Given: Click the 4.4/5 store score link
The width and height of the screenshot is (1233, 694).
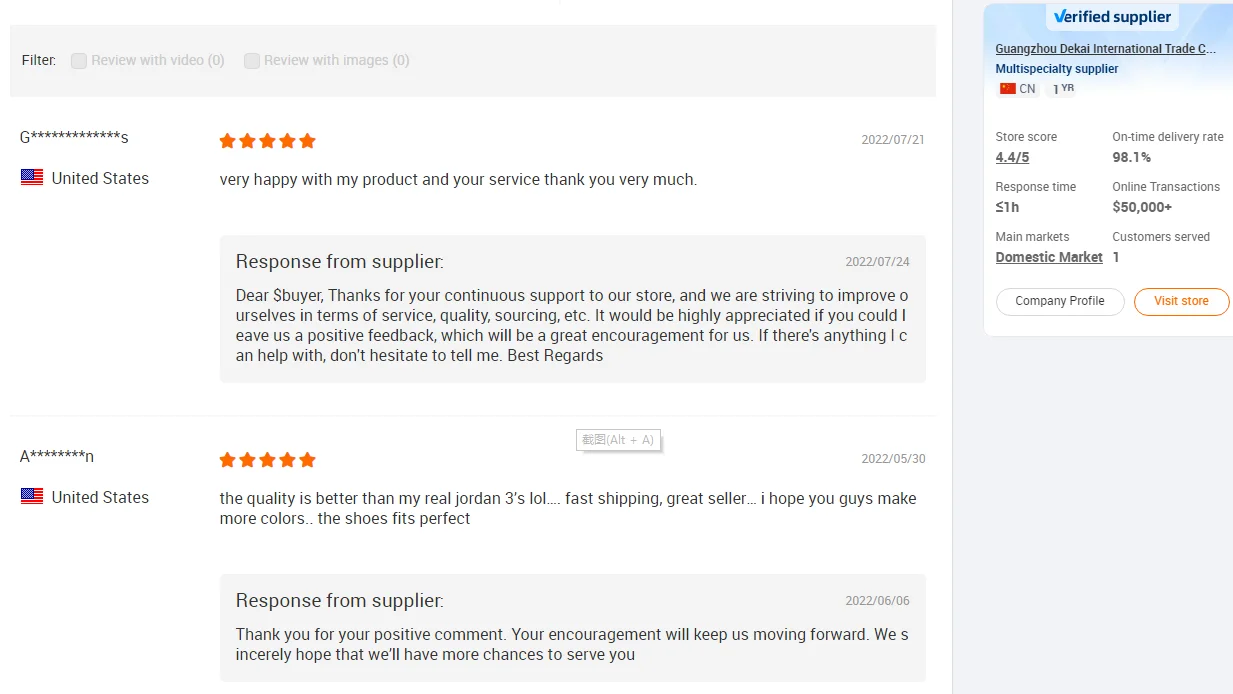Looking at the screenshot, I should coord(1012,157).
